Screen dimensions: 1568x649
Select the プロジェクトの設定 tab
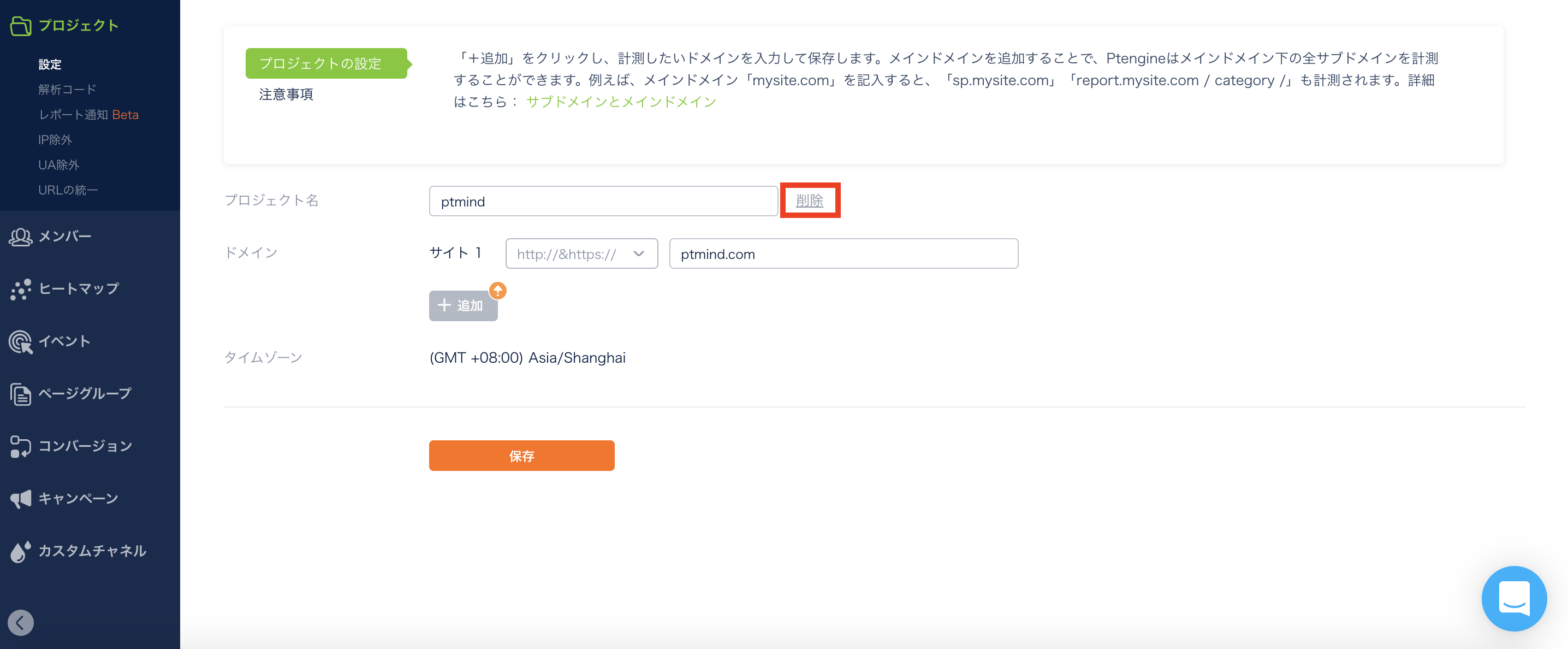coord(326,63)
